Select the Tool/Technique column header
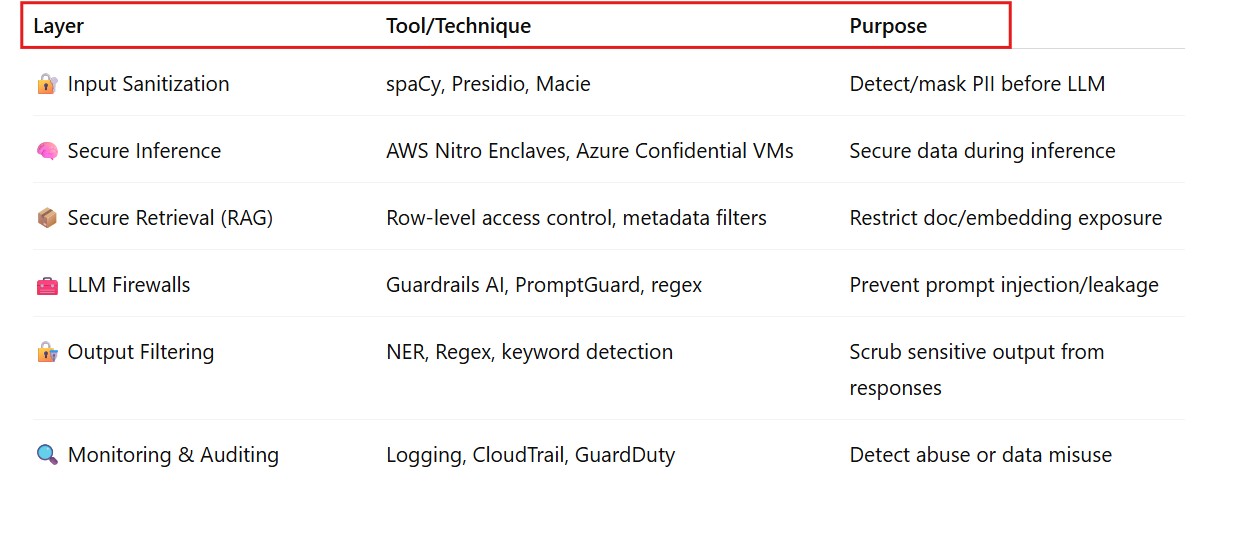 (x=459, y=26)
